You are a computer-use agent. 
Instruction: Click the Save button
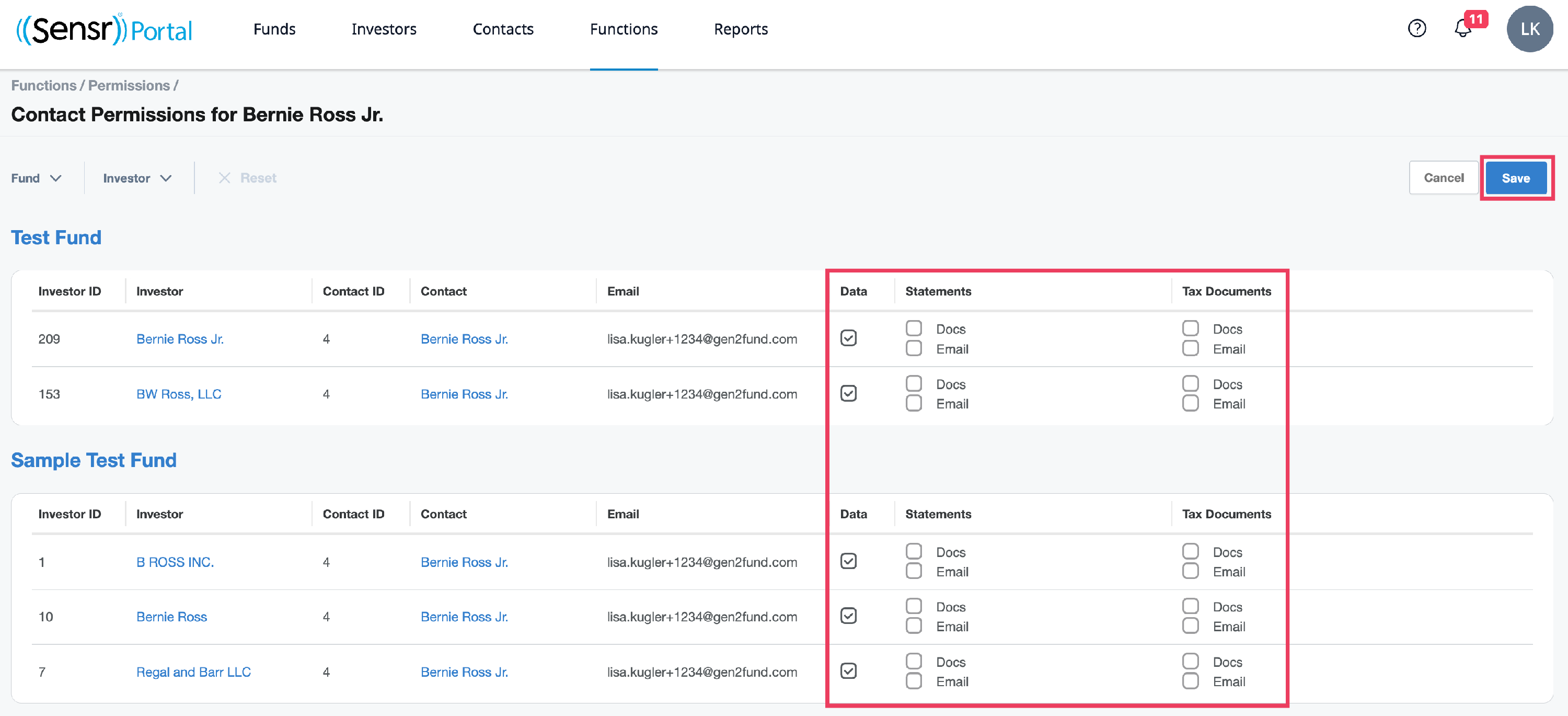coord(1515,178)
